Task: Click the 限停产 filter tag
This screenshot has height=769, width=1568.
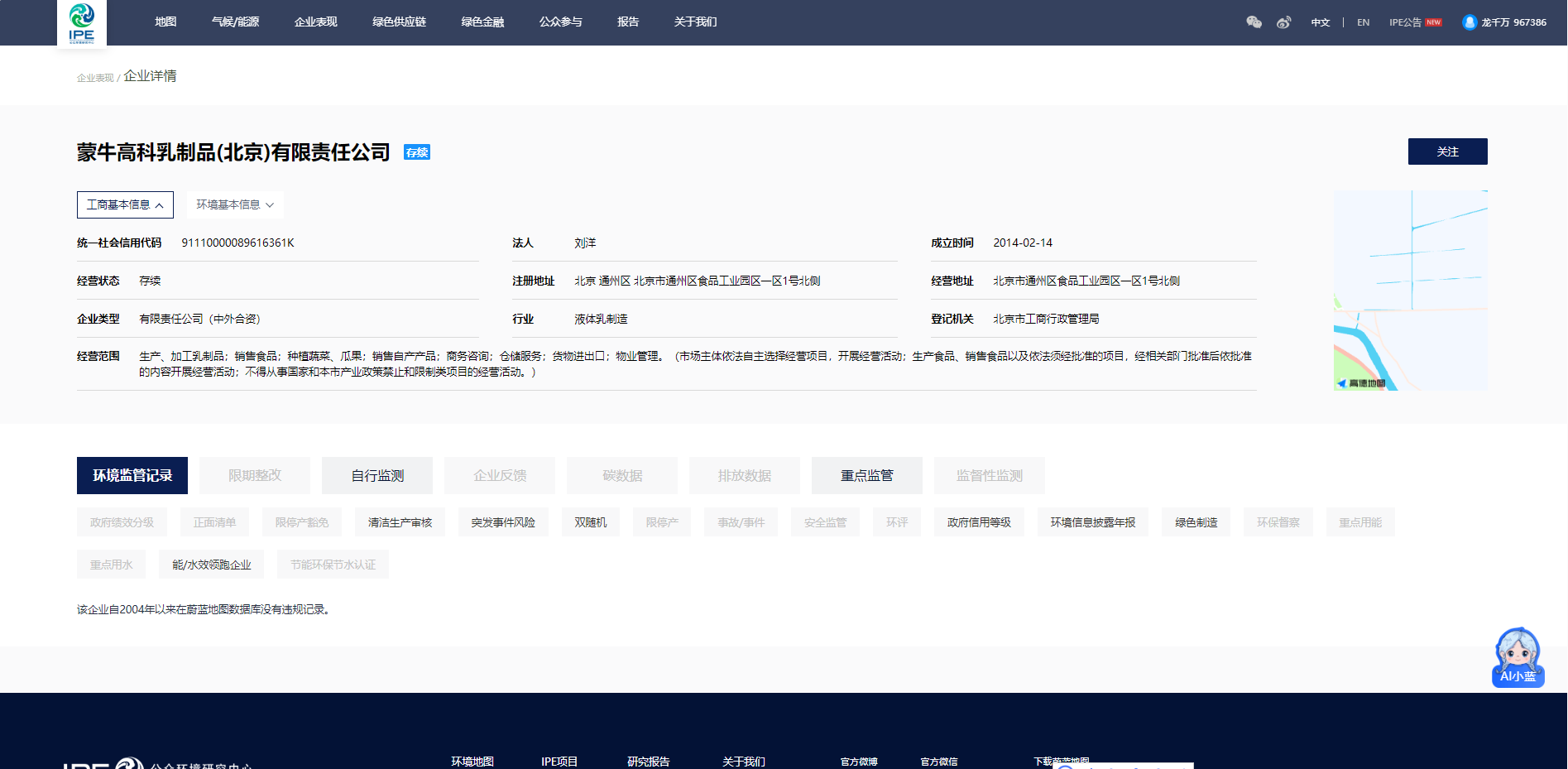Action: 662,522
